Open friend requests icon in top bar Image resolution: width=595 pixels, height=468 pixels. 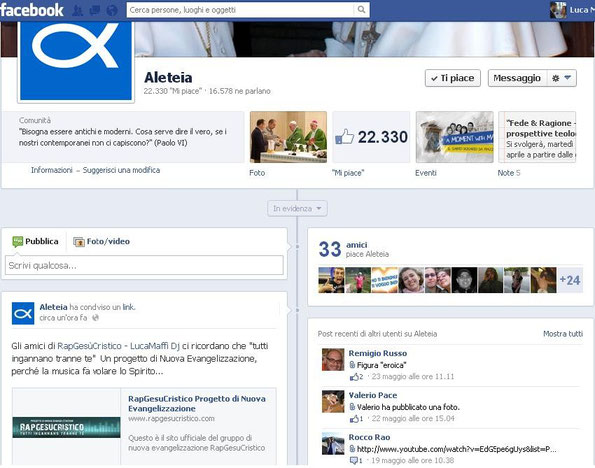coord(77,10)
